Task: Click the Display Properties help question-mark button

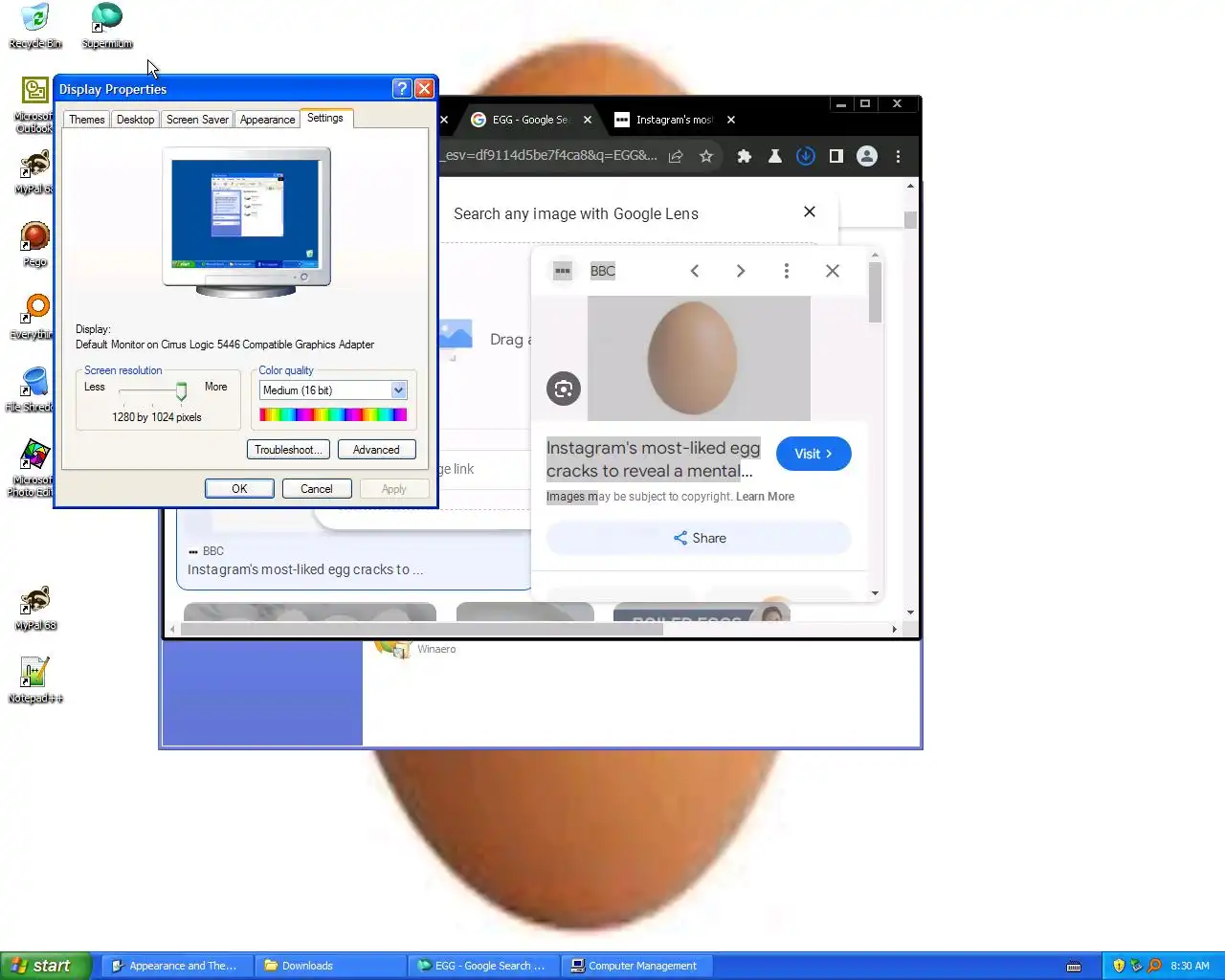Action: click(402, 89)
